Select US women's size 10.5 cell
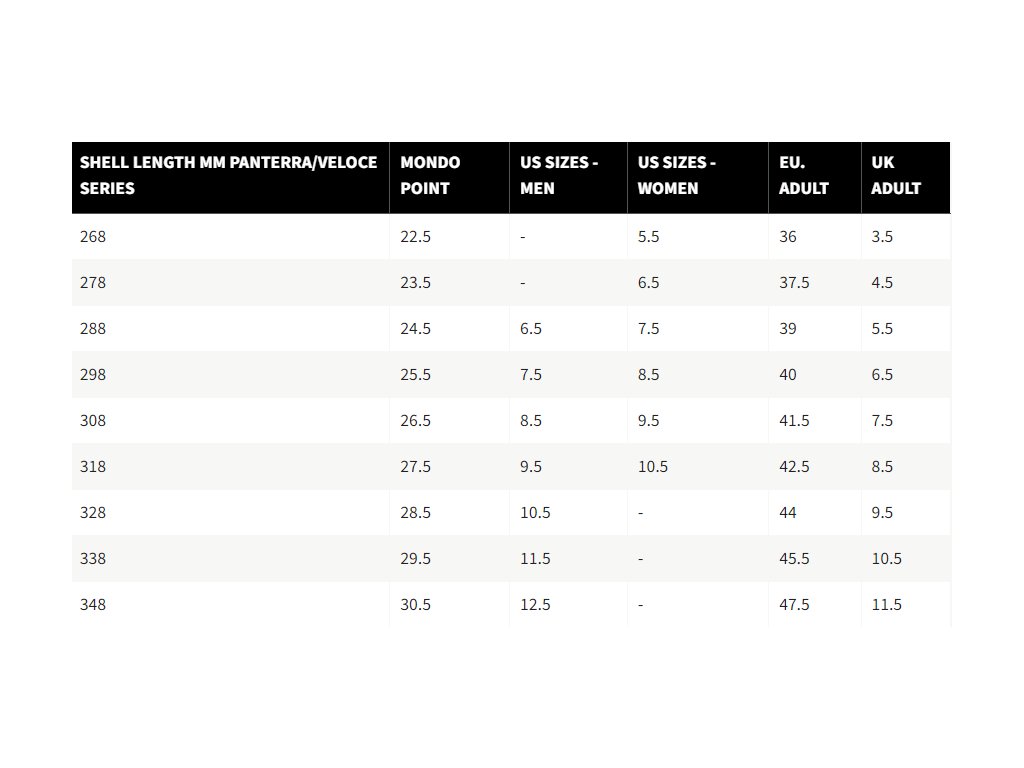This screenshot has width=1024, height=768. point(652,467)
